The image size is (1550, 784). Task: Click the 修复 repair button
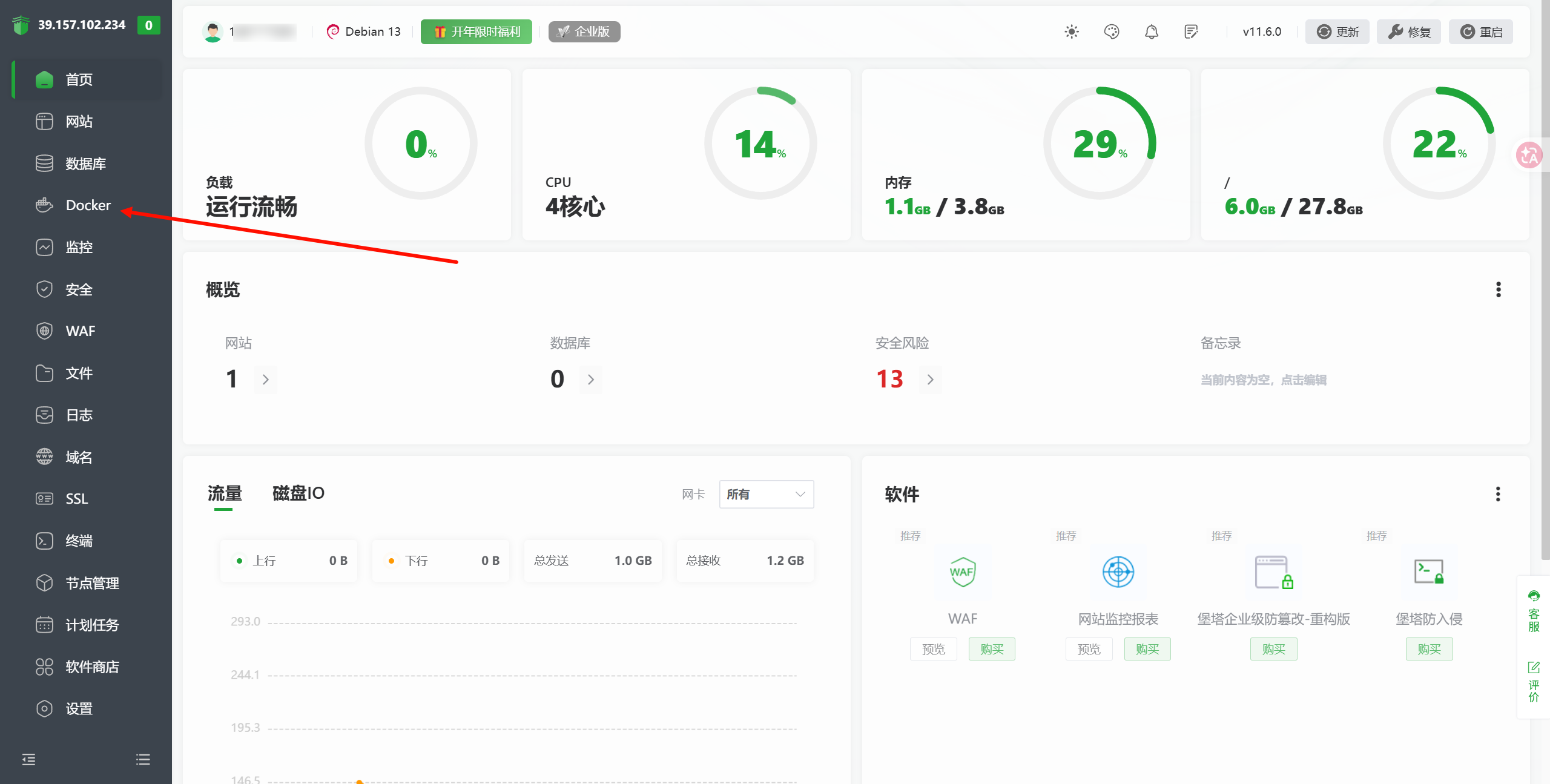pyautogui.click(x=1409, y=31)
